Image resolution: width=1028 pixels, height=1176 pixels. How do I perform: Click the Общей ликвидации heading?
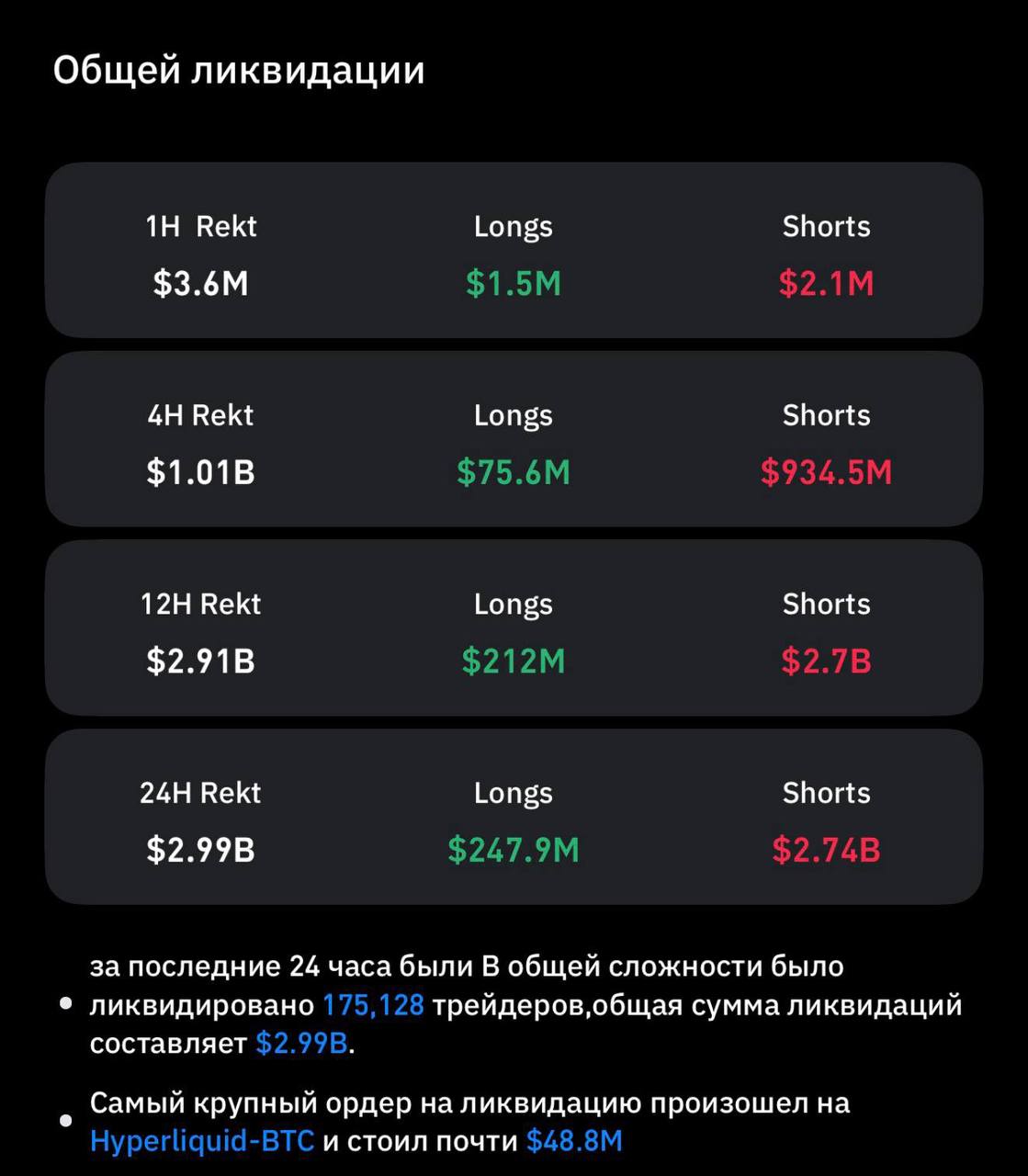tap(239, 71)
